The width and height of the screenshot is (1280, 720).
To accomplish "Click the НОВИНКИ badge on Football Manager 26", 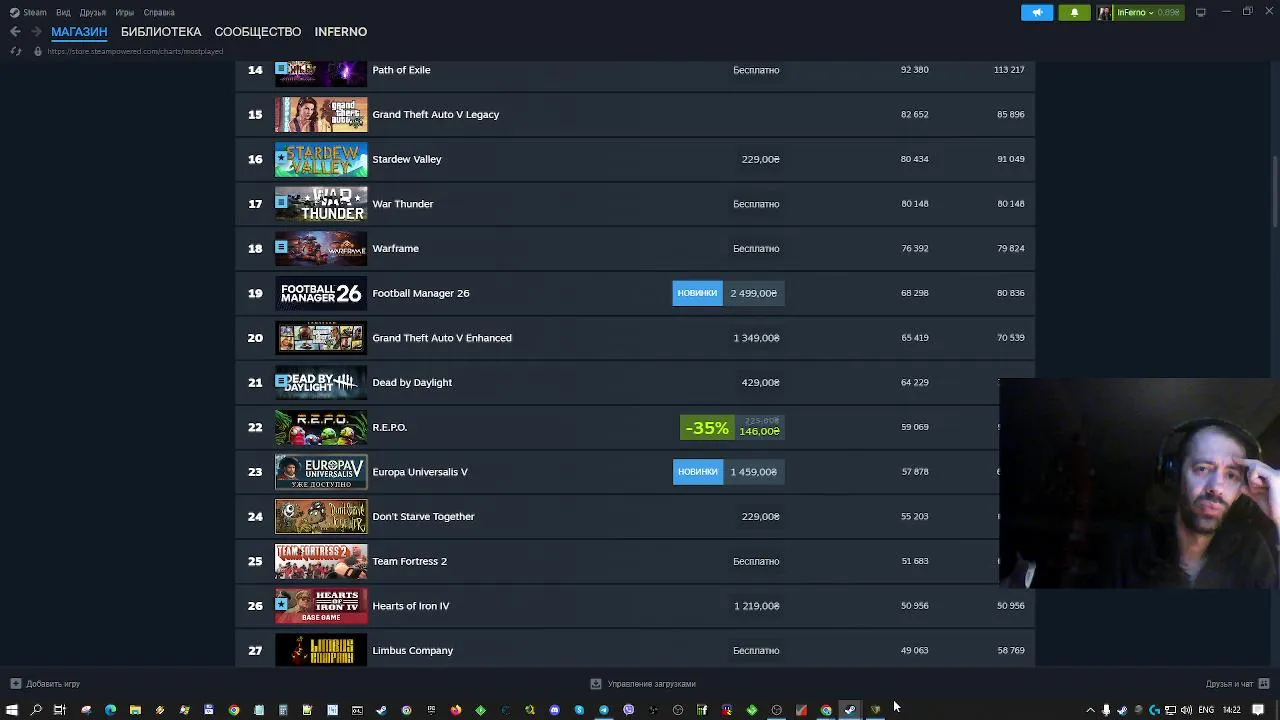I will tap(697, 293).
